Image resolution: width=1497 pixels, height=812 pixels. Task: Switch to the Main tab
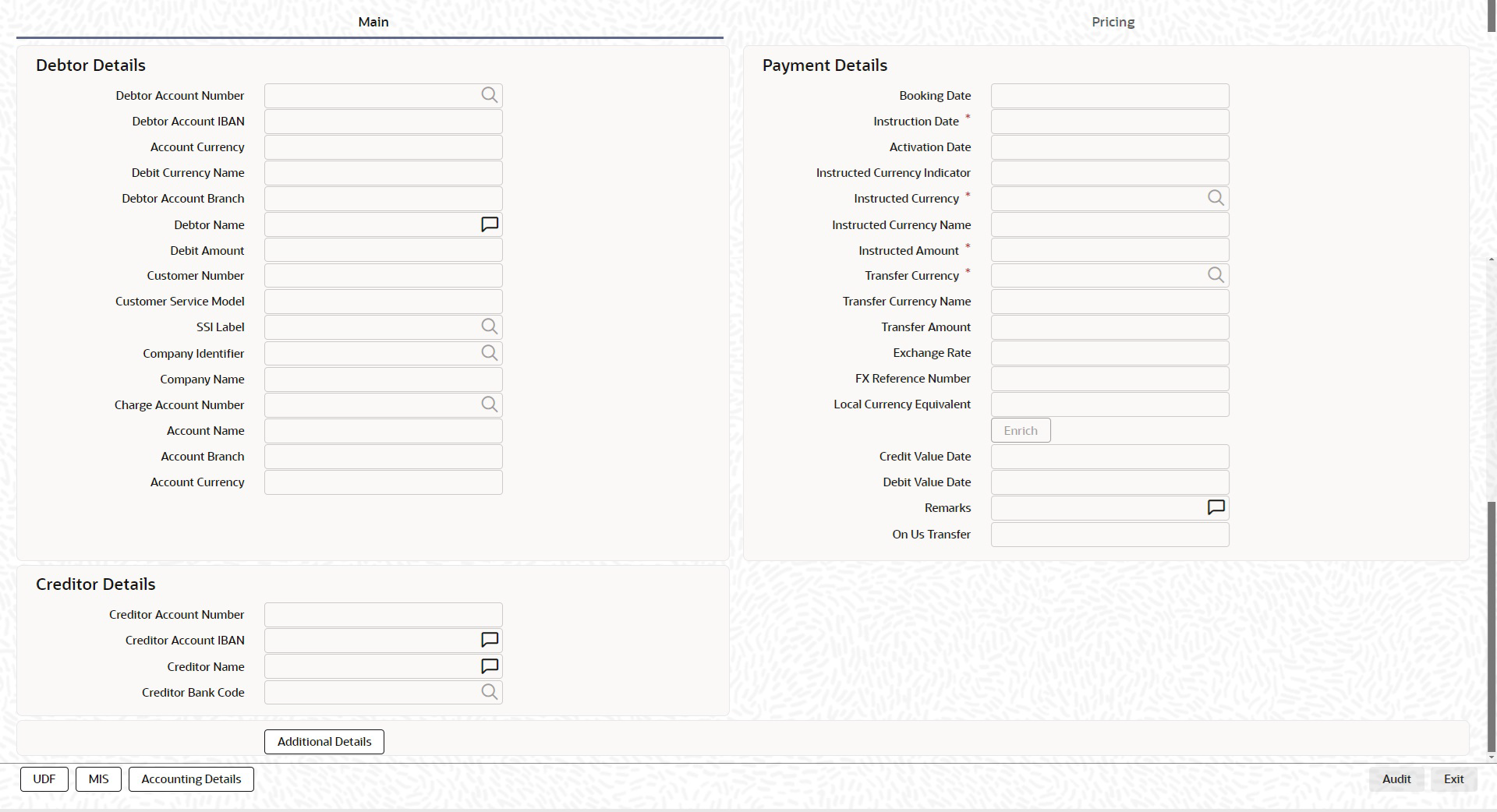click(373, 22)
